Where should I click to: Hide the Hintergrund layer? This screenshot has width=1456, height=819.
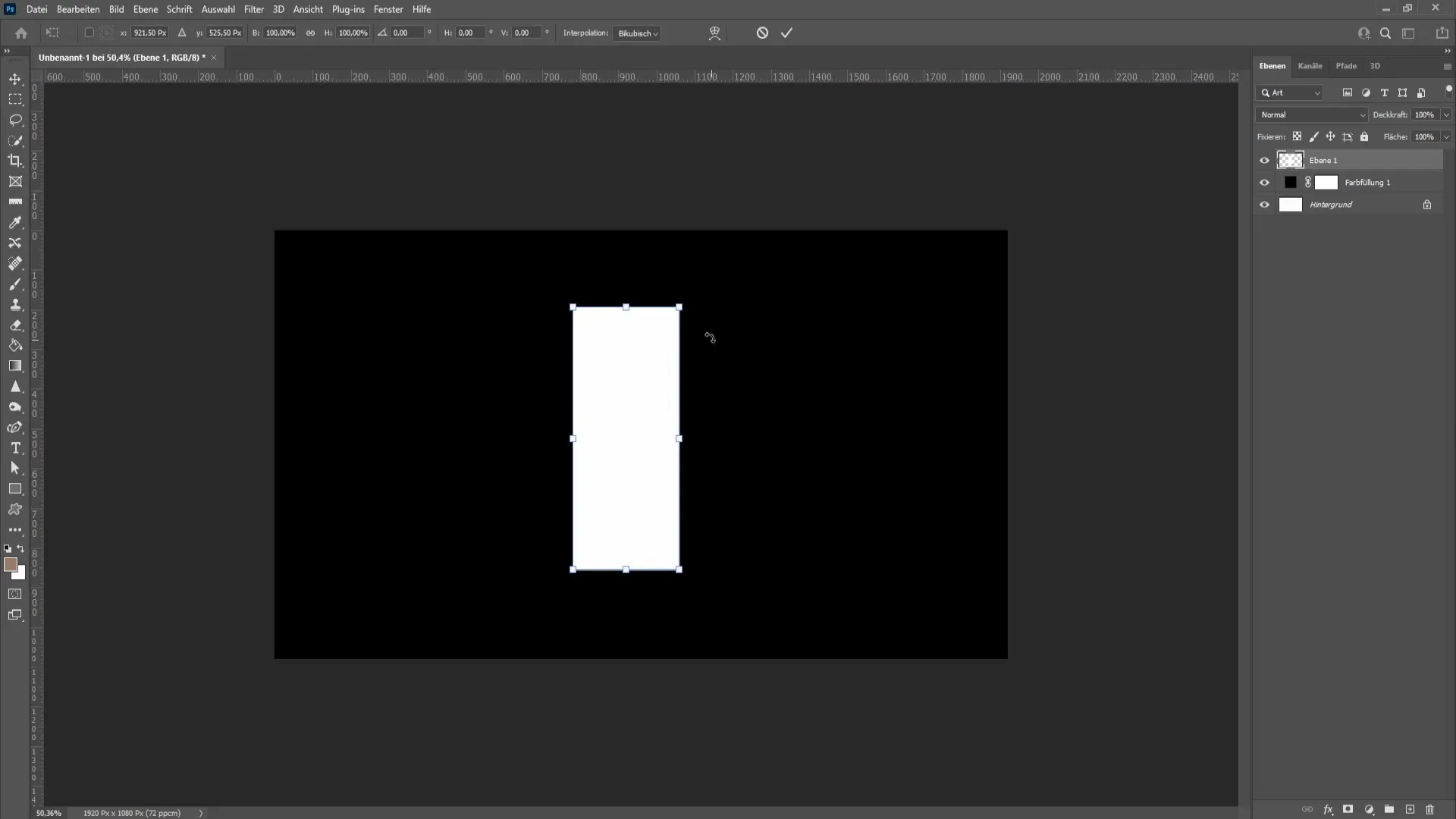1264,204
